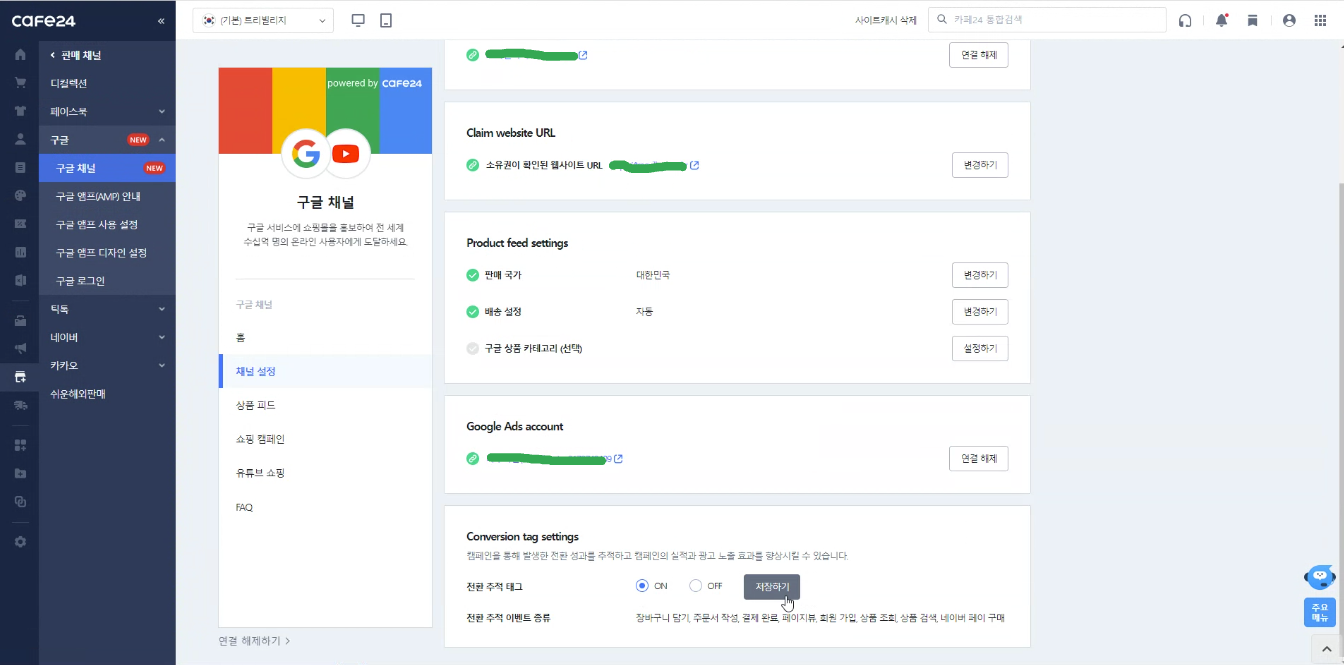Expand the 카카오 menu
Image resolution: width=1344 pixels, height=665 pixels.
pyautogui.click(x=108, y=365)
